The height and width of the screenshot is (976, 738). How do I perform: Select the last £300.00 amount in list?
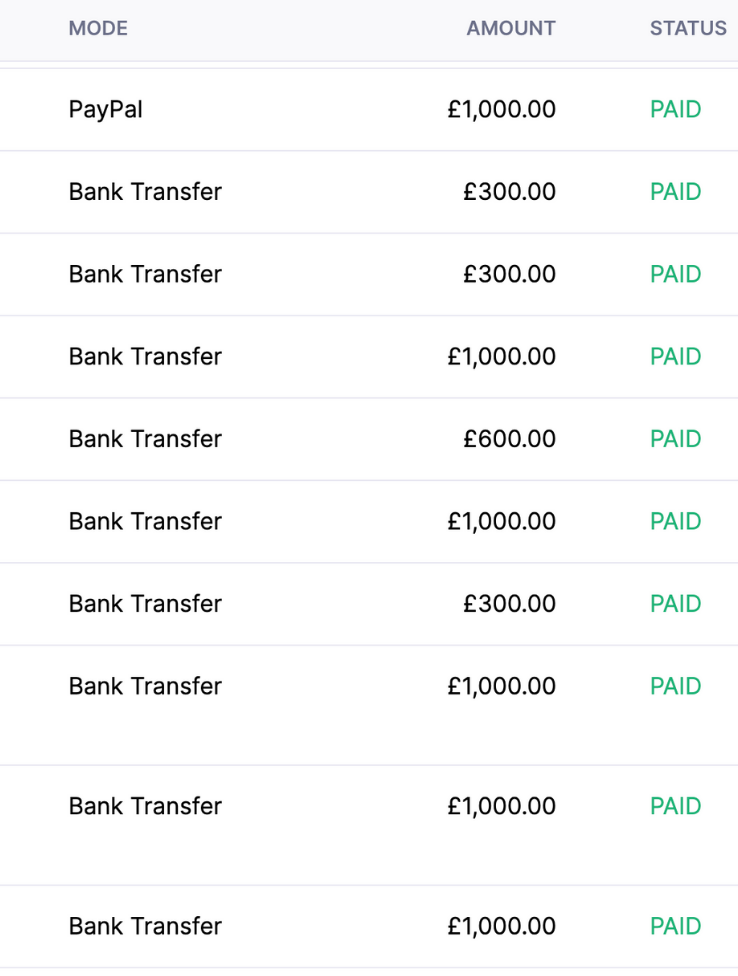509,604
